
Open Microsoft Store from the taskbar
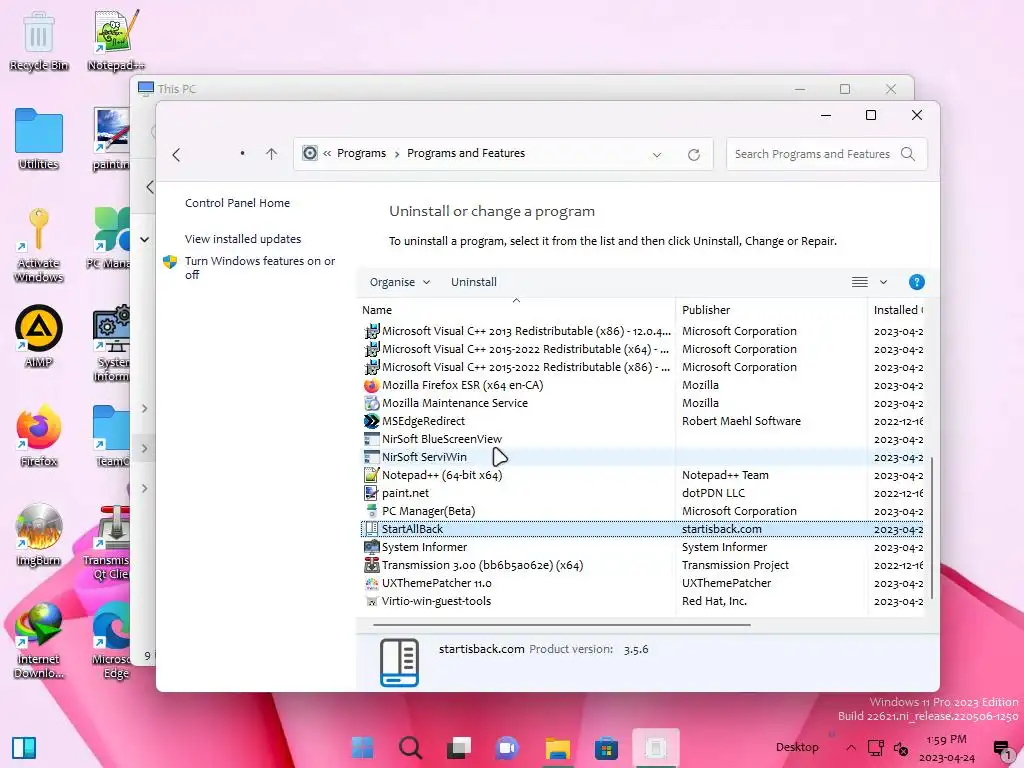[606, 748]
